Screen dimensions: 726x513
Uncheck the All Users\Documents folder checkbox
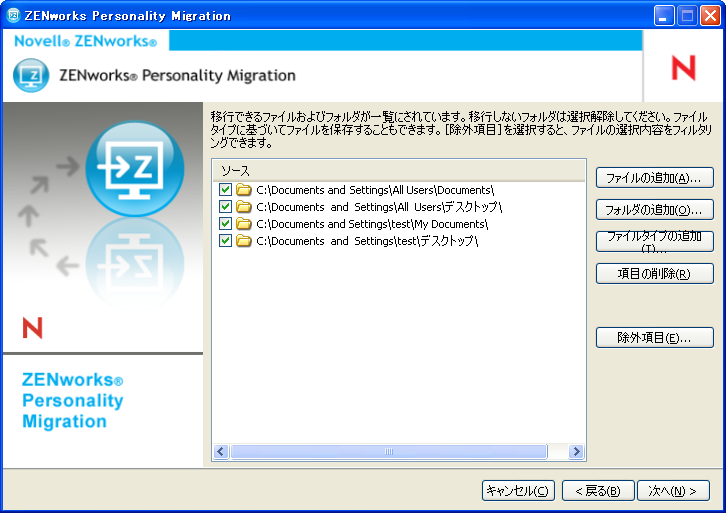(225, 190)
